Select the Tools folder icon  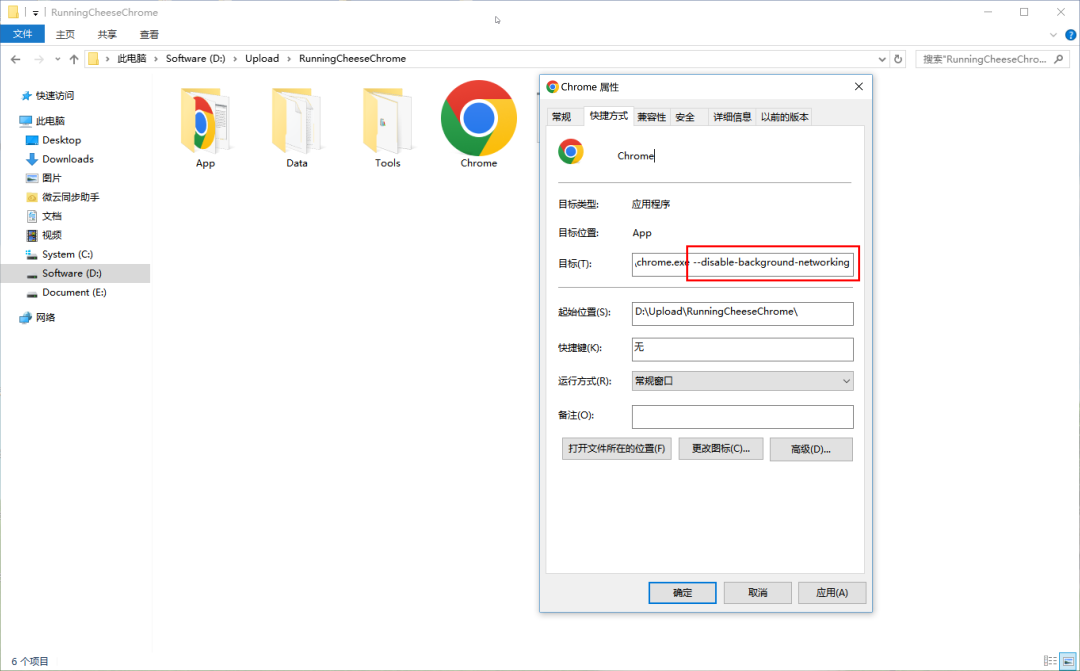click(387, 121)
